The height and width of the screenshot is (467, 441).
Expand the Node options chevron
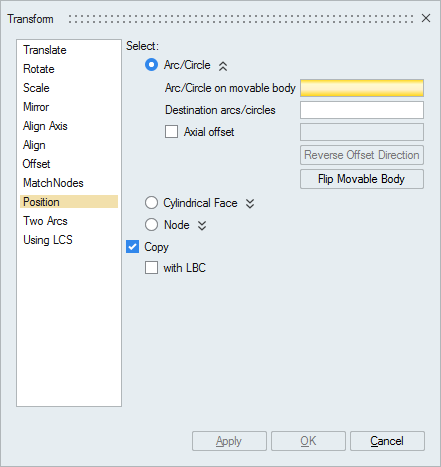coord(202,226)
